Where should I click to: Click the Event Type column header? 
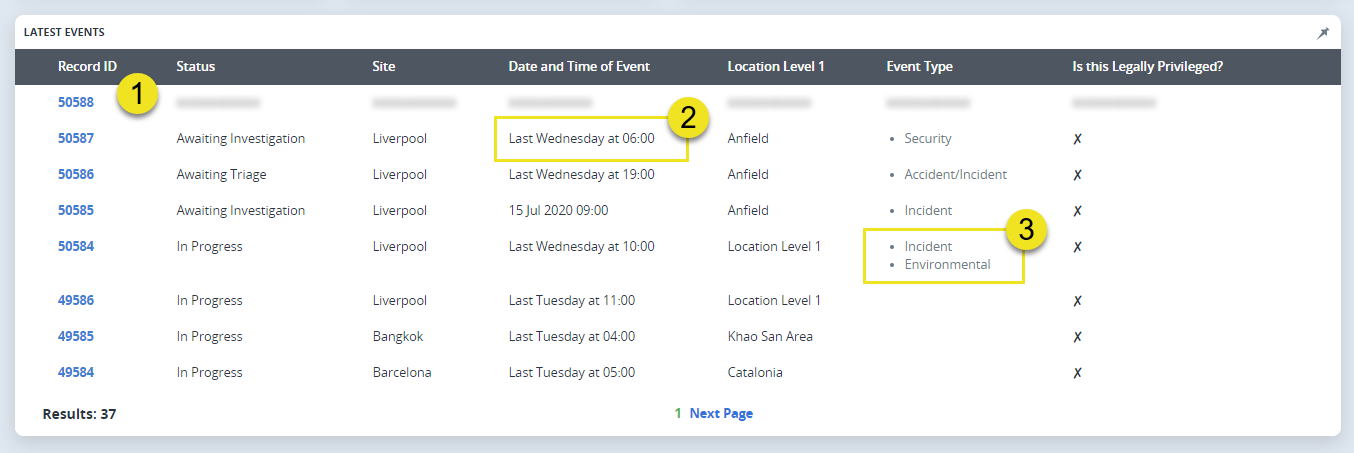pyautogui.click(x=919, y=67)
